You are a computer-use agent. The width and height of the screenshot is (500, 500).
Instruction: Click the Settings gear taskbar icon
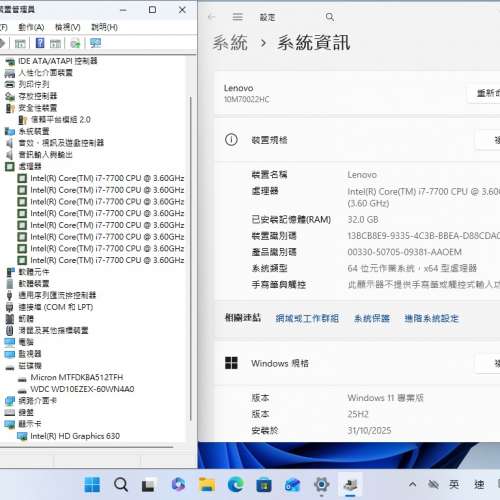321,484
